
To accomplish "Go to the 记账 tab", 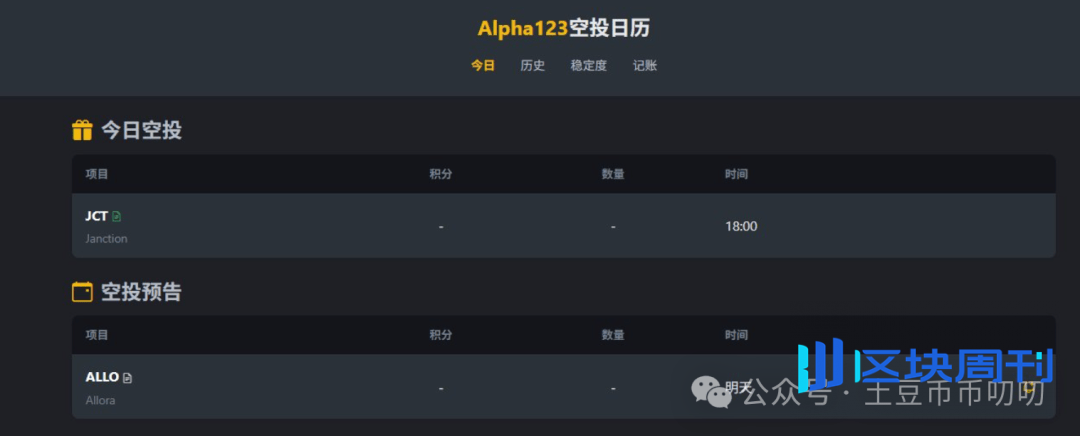I will pyautogui.click(x=645, y=66).
